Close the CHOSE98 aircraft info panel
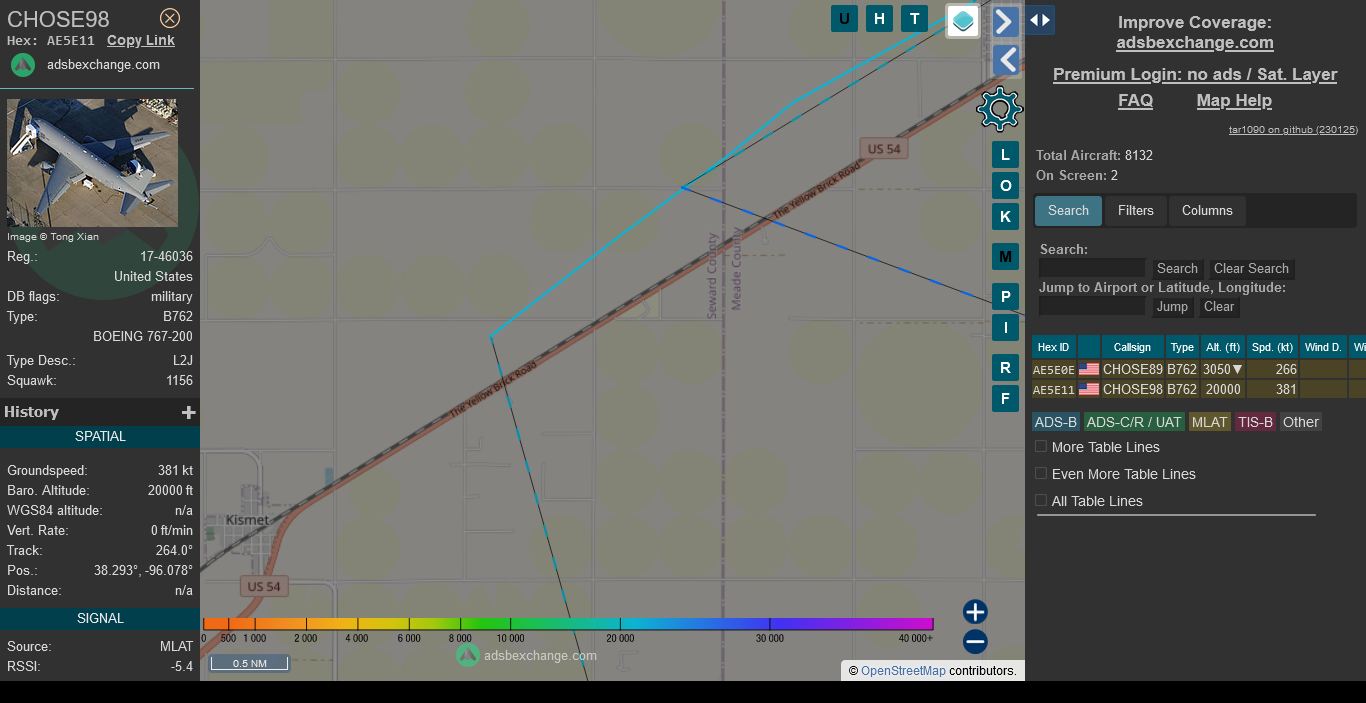The height and width of the screenshot is (703, 1366). 170,18
